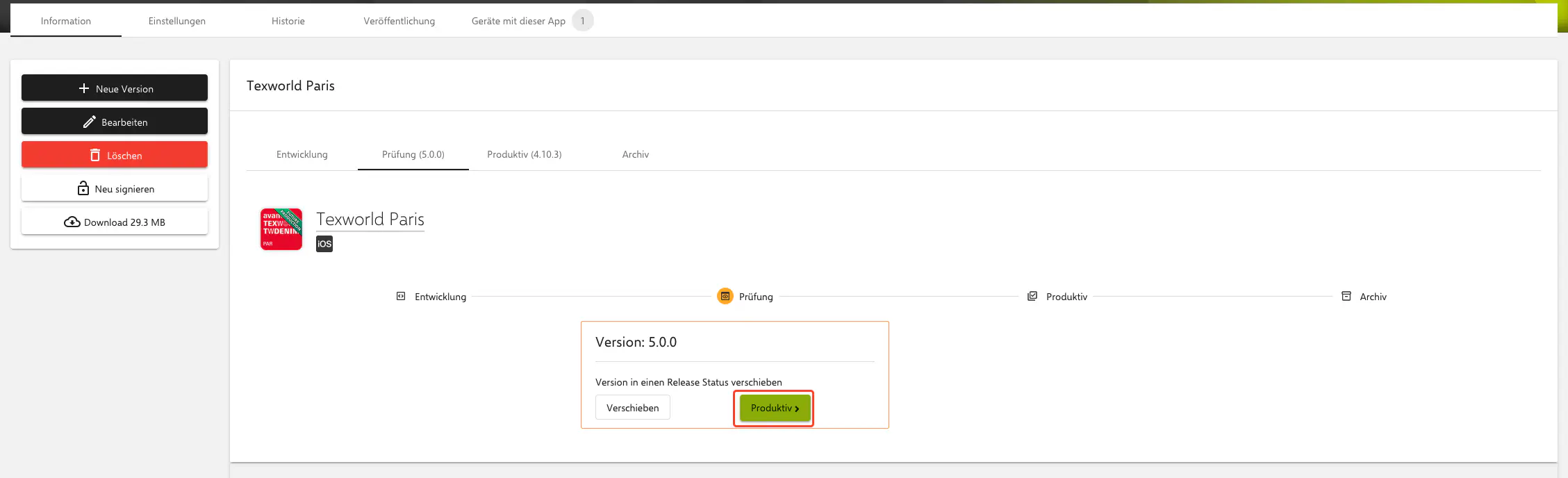Click the orange Prüfung stage icon

(x=725, y=296)
